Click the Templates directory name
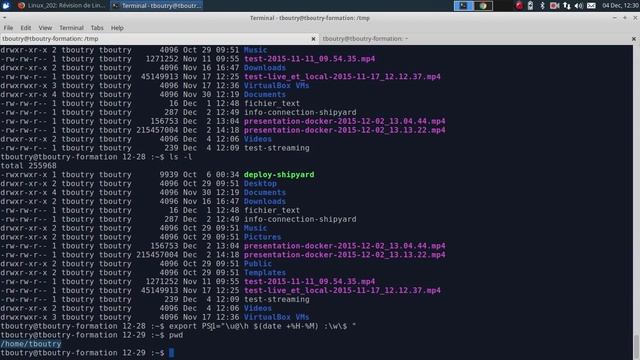 click(265, 273)
